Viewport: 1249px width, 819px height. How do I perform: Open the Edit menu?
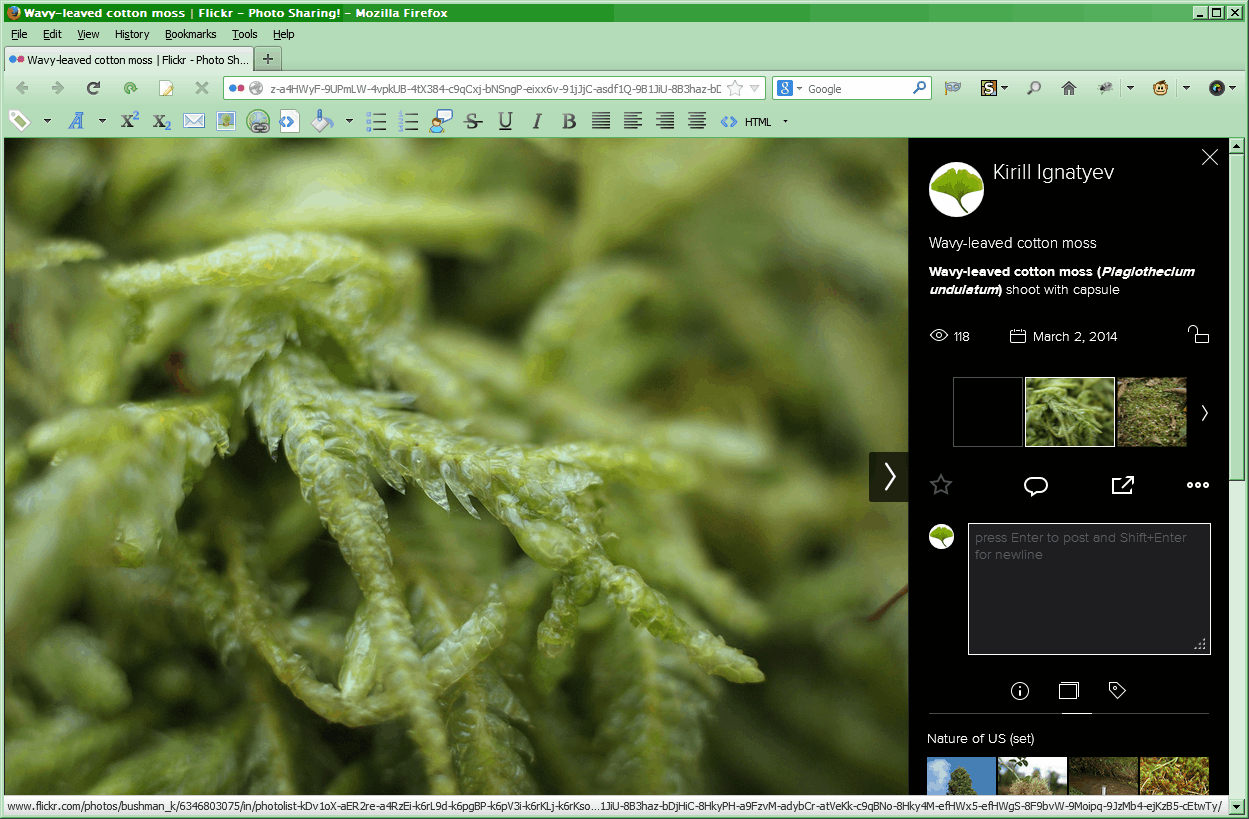pos(52,34)
